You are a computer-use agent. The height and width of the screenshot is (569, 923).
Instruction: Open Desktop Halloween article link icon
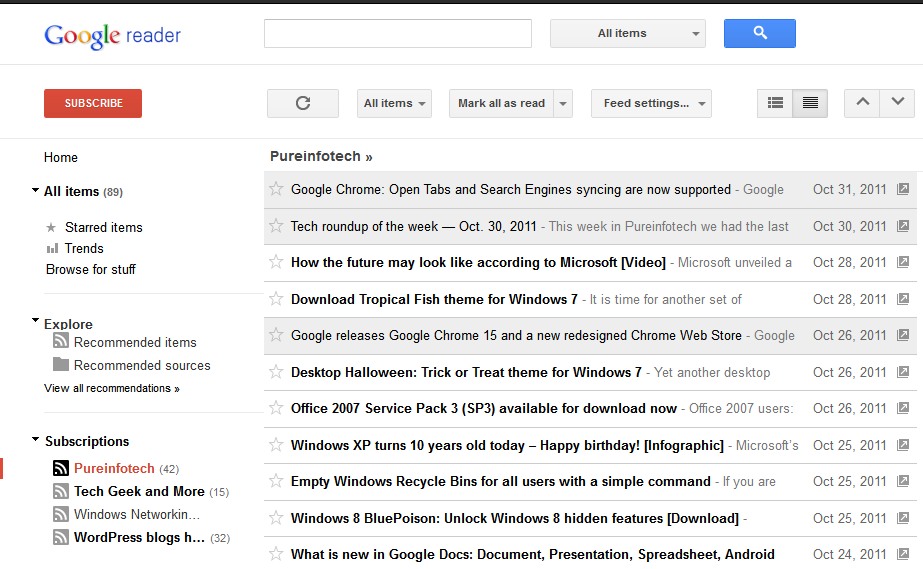pos(902,372)
